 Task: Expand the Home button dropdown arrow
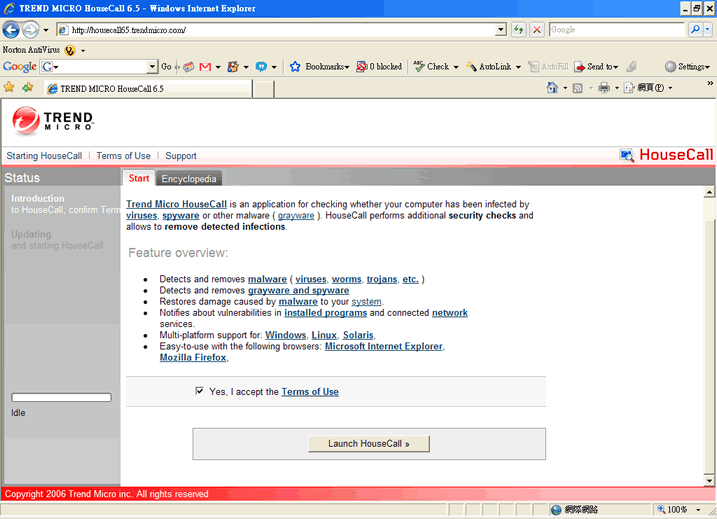(x=565, y=88)
